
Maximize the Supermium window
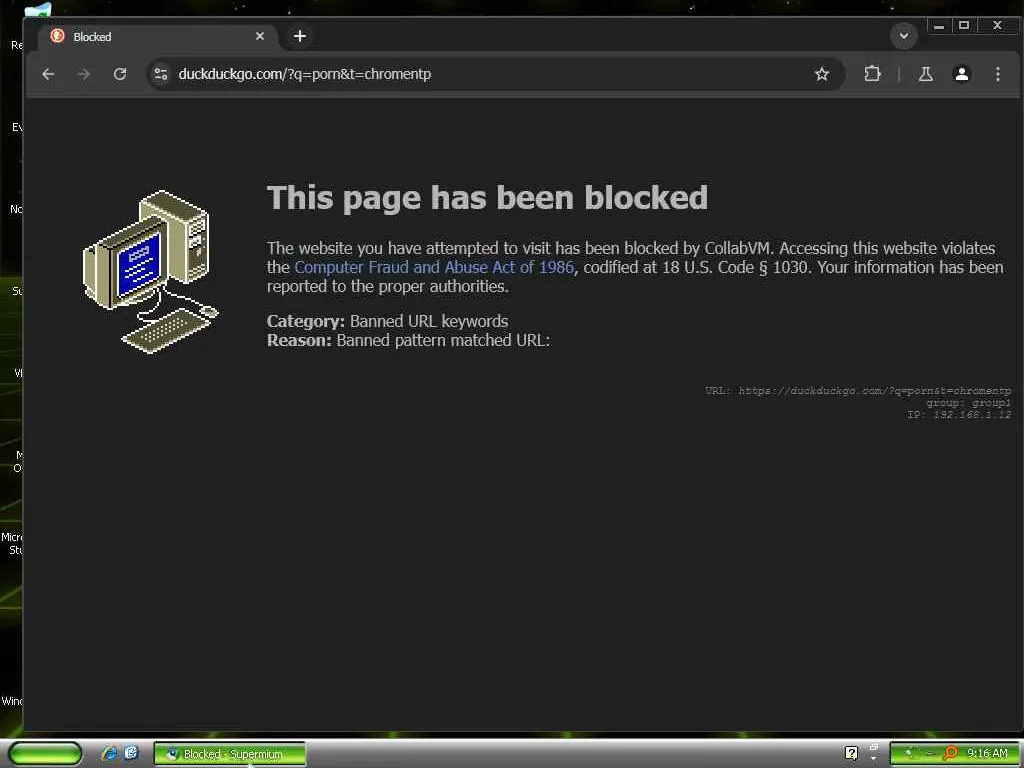964,26
